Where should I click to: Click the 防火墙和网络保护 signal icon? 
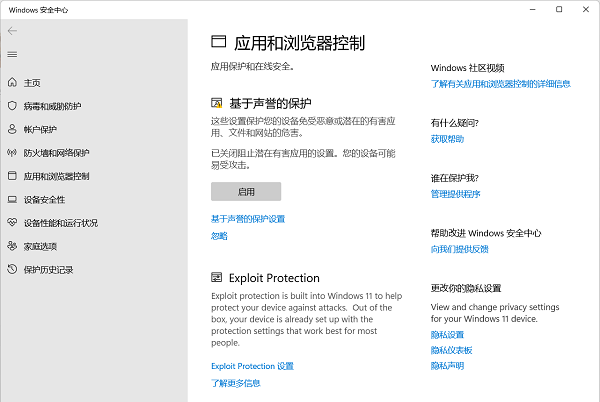(x=12, y=153)
